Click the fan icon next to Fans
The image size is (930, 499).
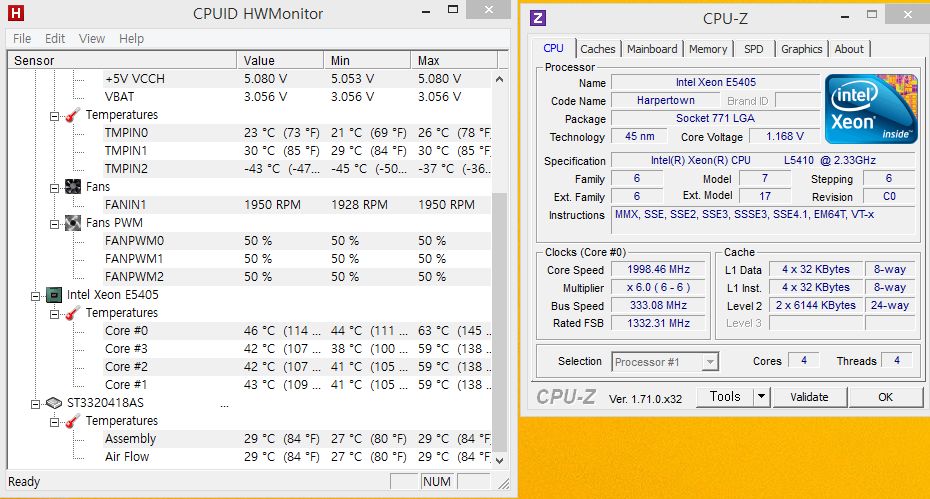72,187
